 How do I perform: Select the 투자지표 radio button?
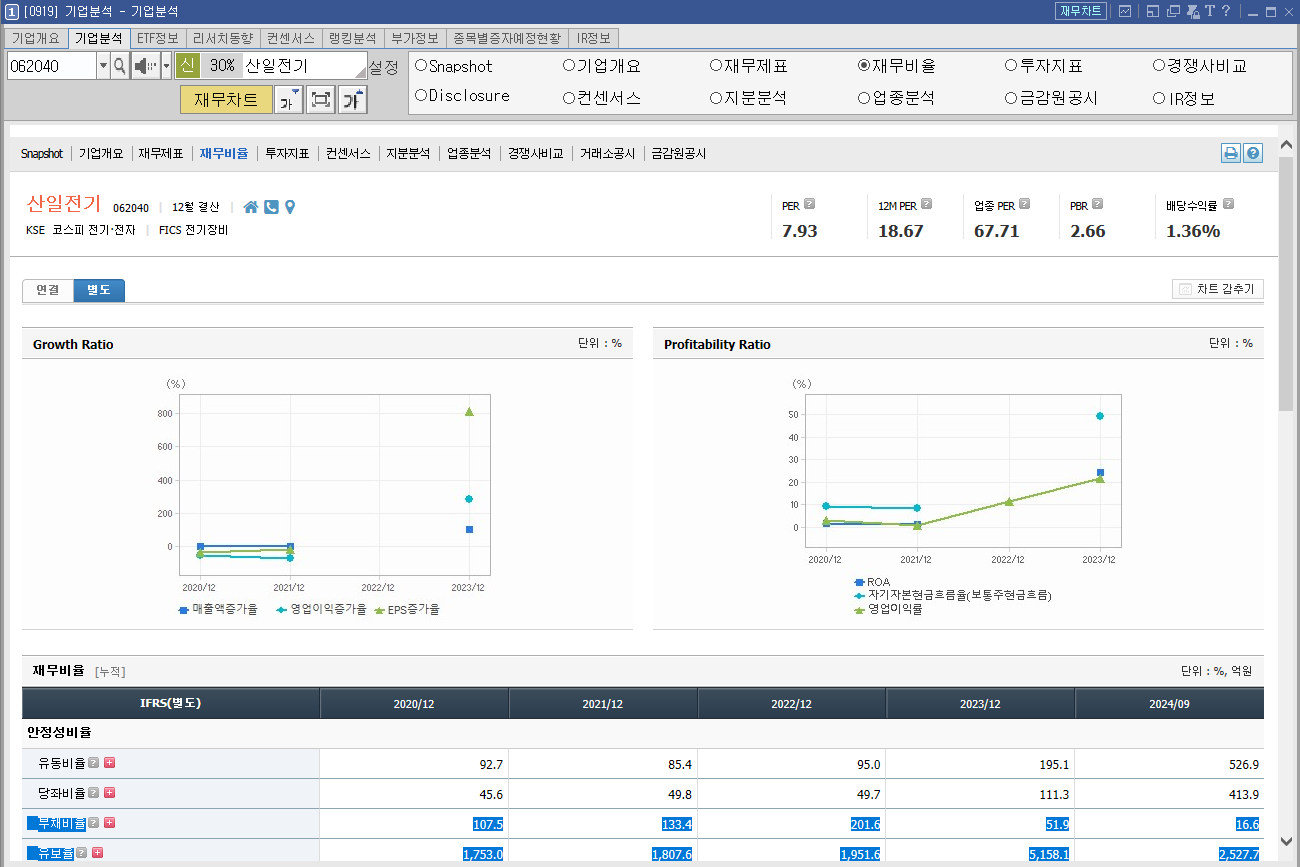pyautogui.click(x=1012, y=66)
